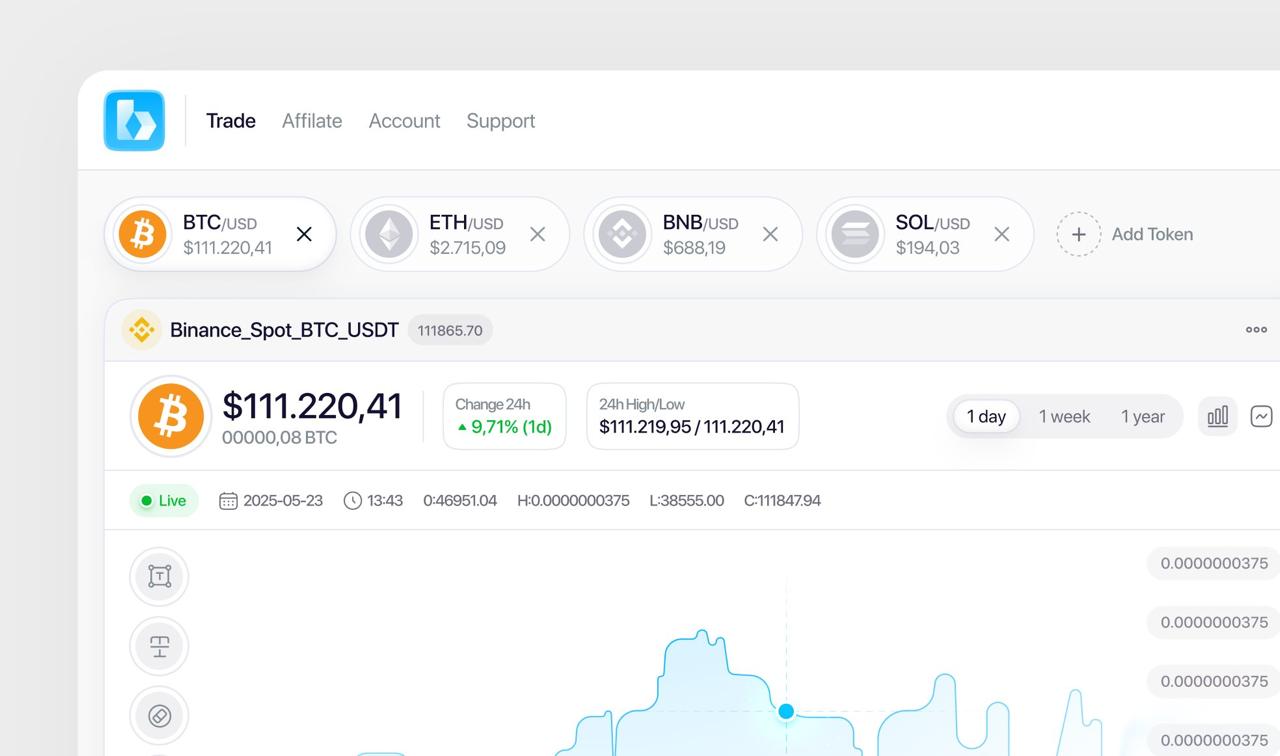This screenshot has height=756, width=1280.
Task: Select the 1 day timeframe
Action: click(986, 416)
